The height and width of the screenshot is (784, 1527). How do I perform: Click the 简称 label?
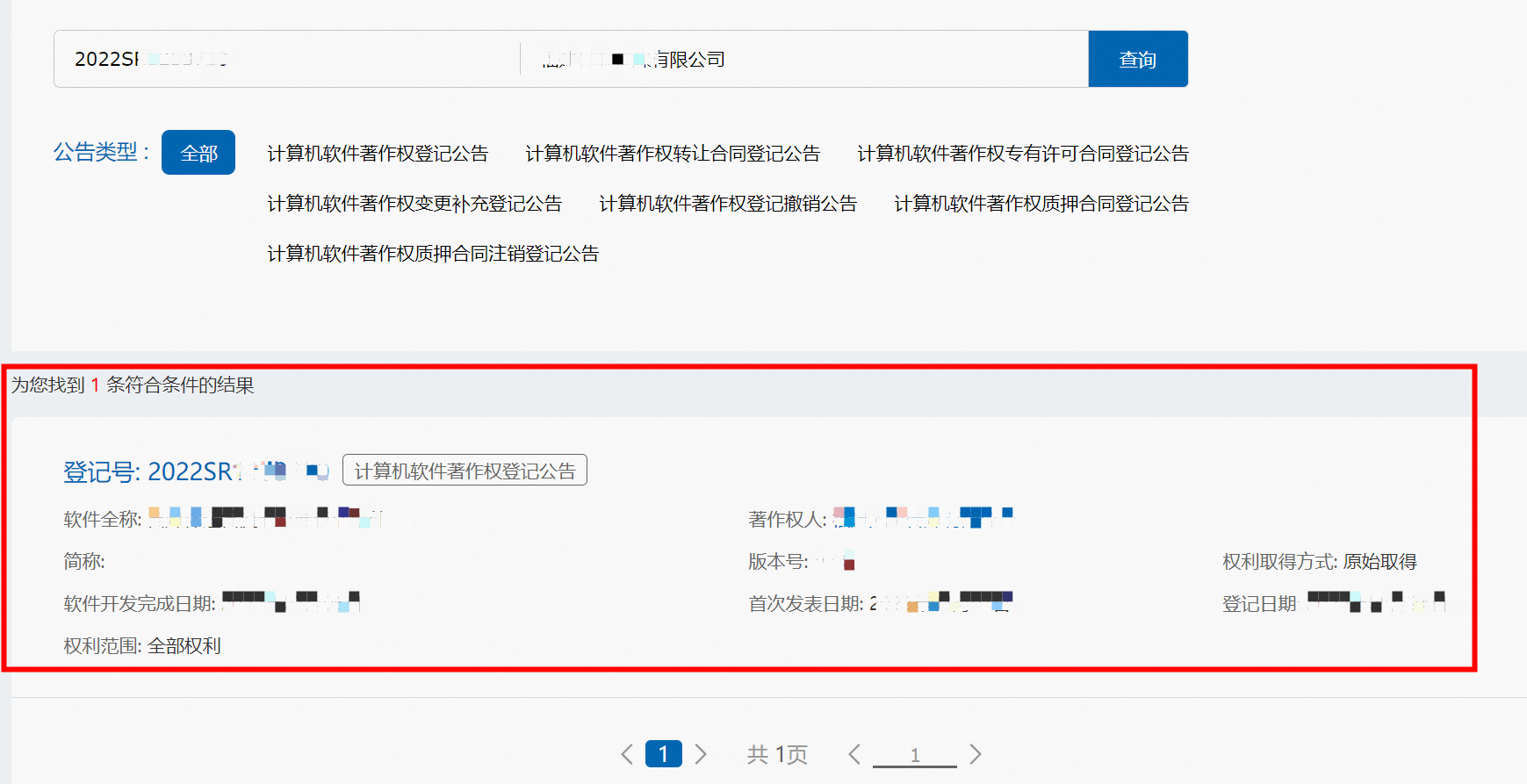coord(84,562)
